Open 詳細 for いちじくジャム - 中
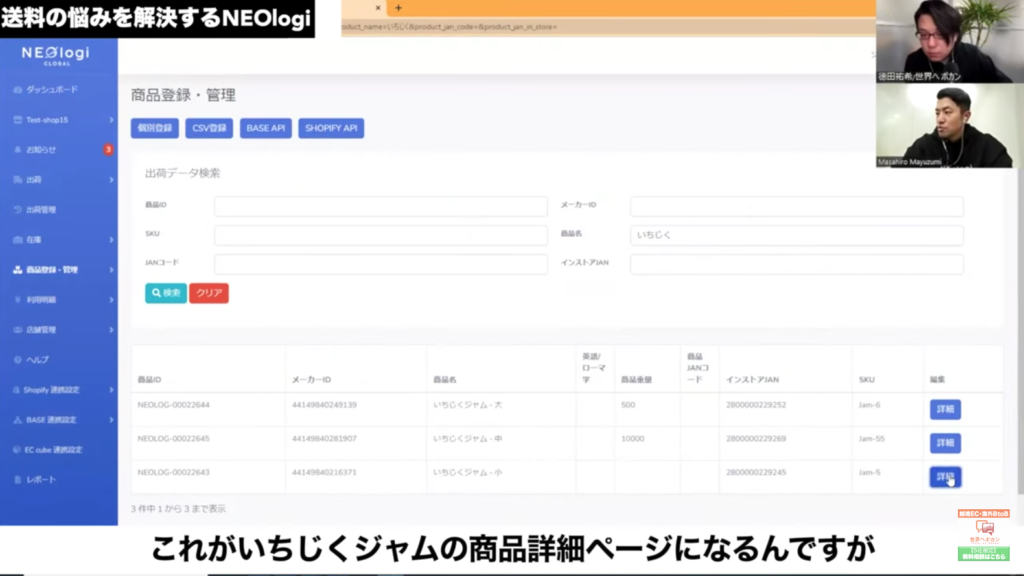The width and height of the screenshot is (1024, 576). pos(945,443)
